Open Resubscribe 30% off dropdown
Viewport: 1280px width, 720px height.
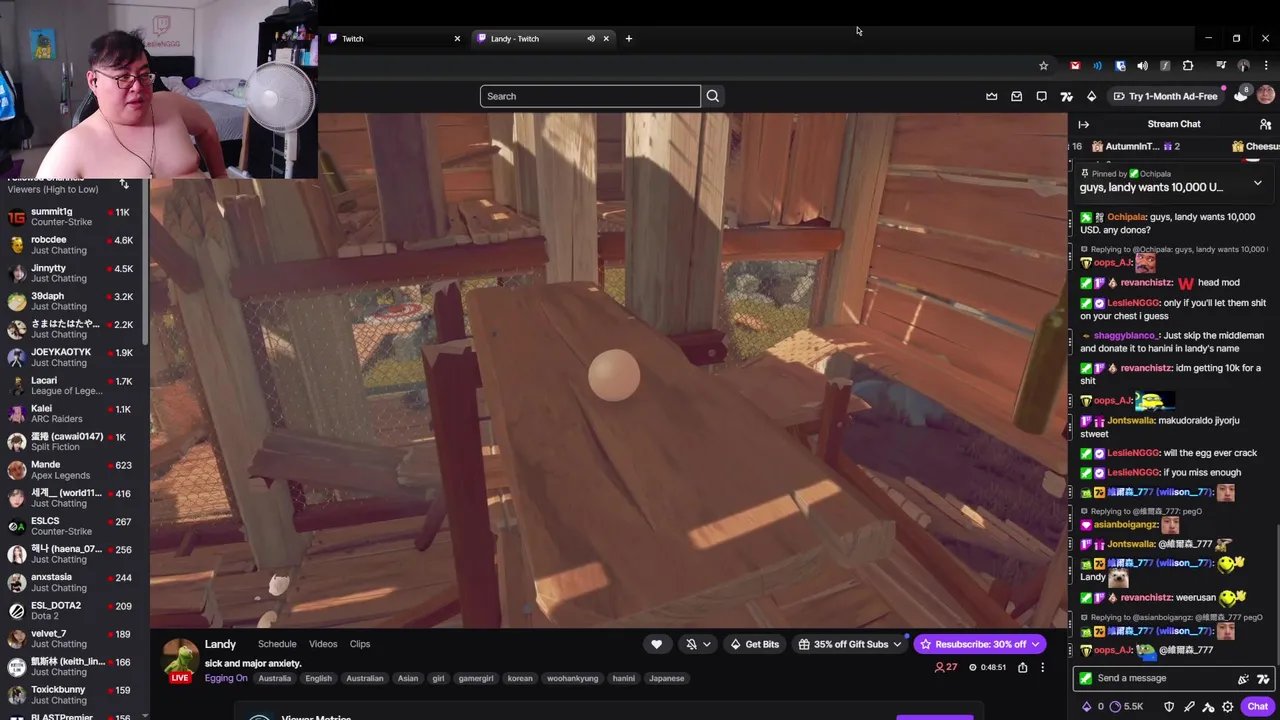(980, 644)
